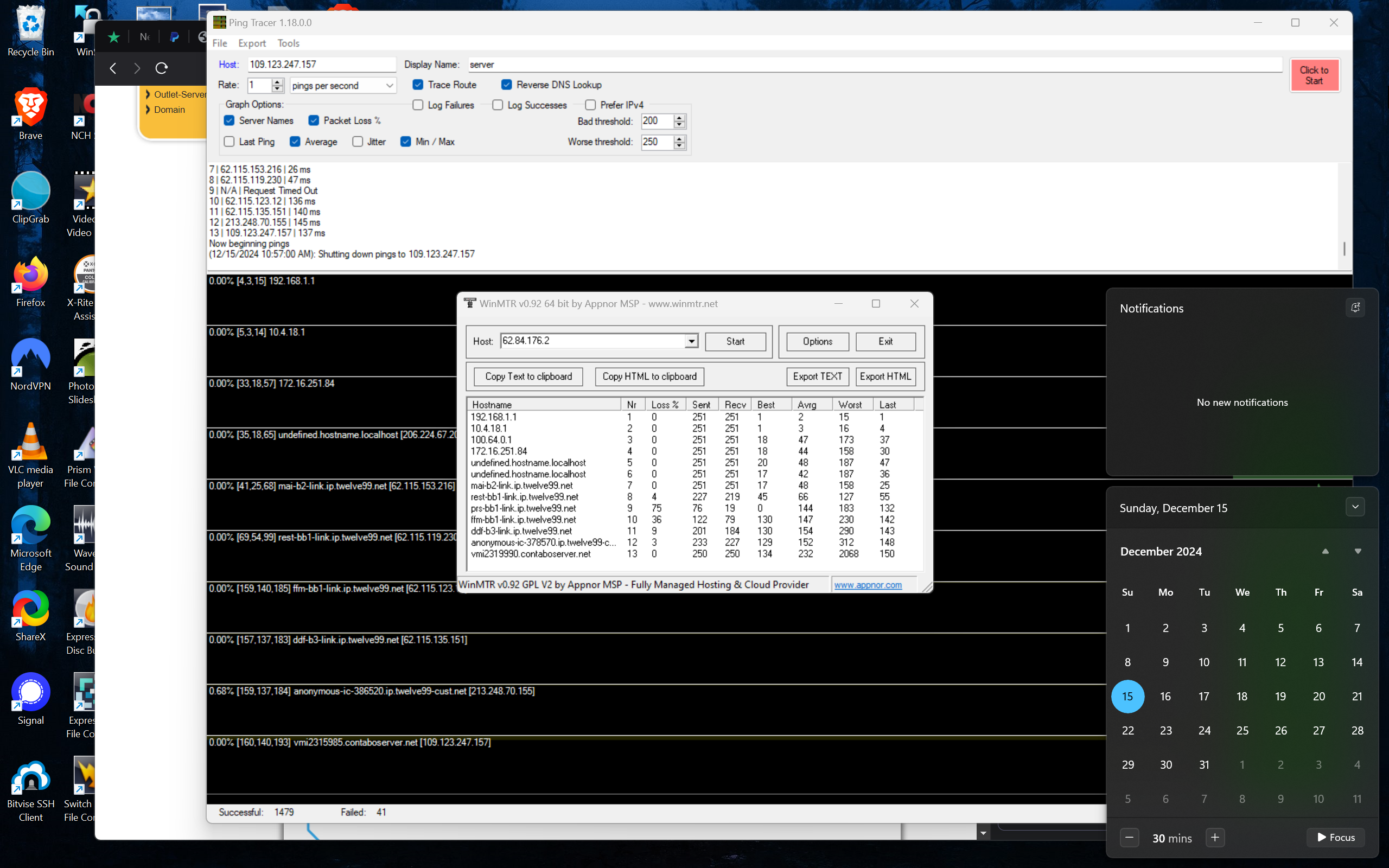The width and height of the screenshot is (1389, 868).
Task: Open the Tools menu
Action: click(288, 43)
